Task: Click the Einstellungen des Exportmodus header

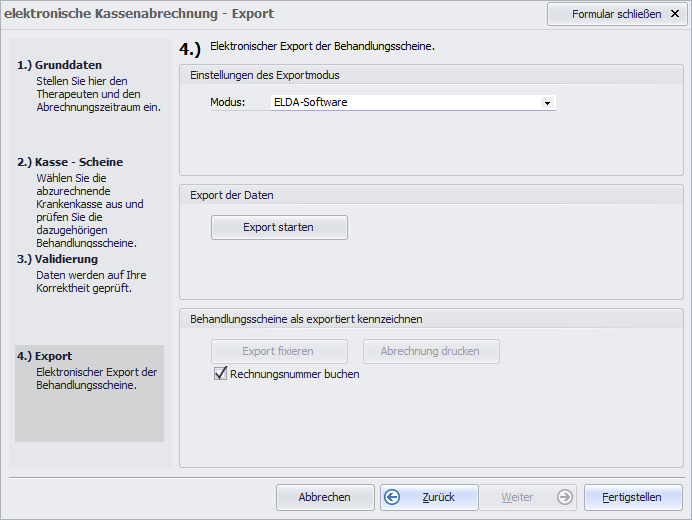Action: [x=265, y=75]
